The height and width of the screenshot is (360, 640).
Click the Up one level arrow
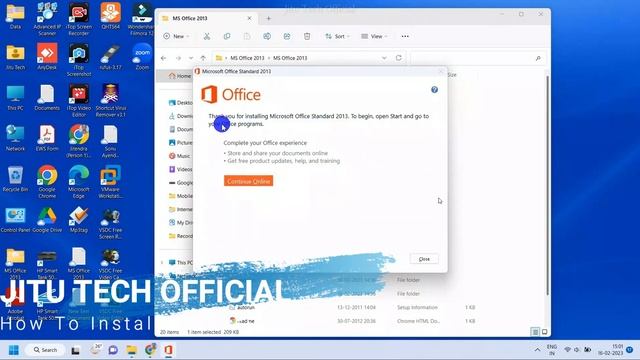click(203, 58)
